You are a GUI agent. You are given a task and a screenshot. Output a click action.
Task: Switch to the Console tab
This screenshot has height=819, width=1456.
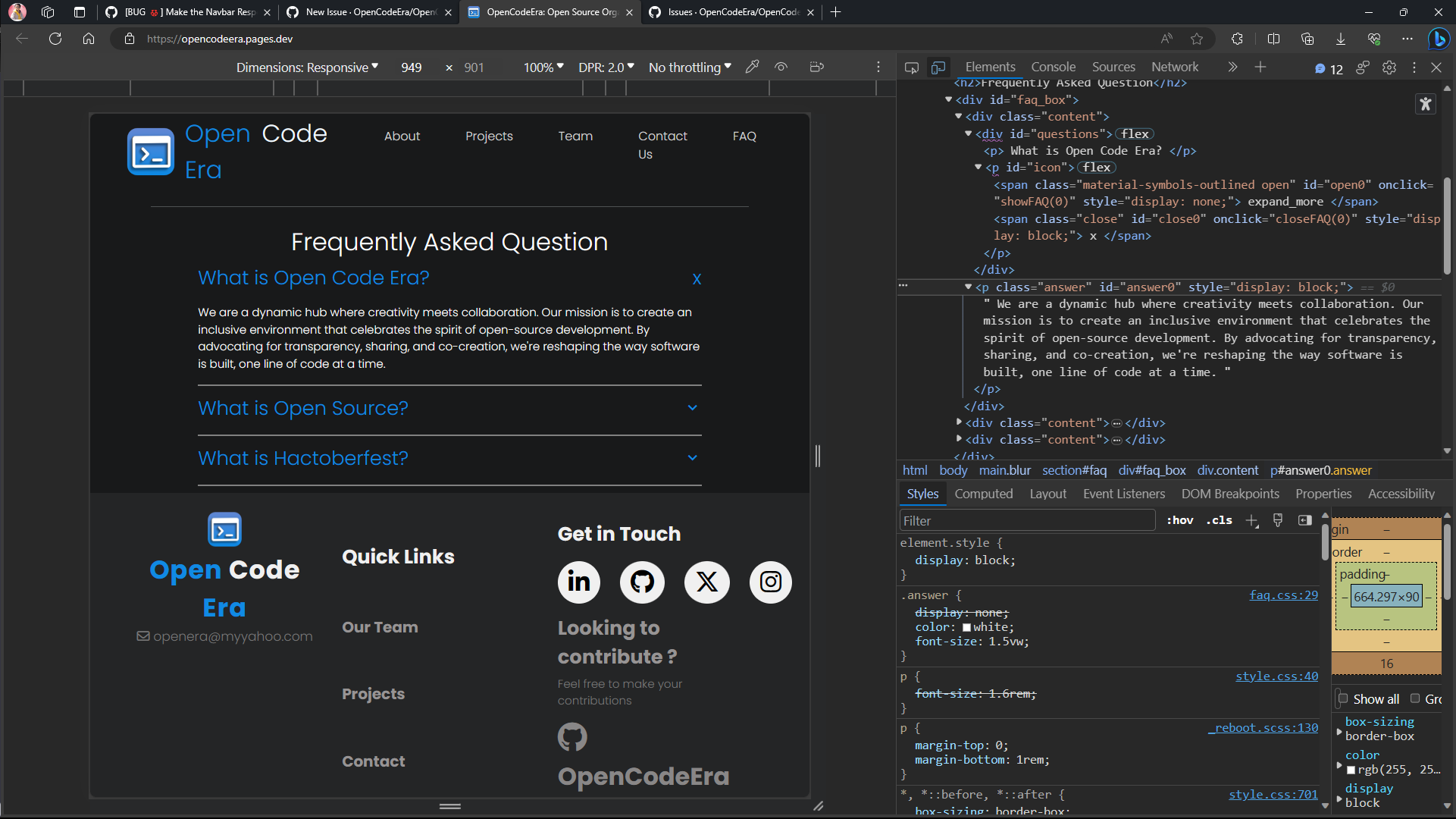(1053, 67)
